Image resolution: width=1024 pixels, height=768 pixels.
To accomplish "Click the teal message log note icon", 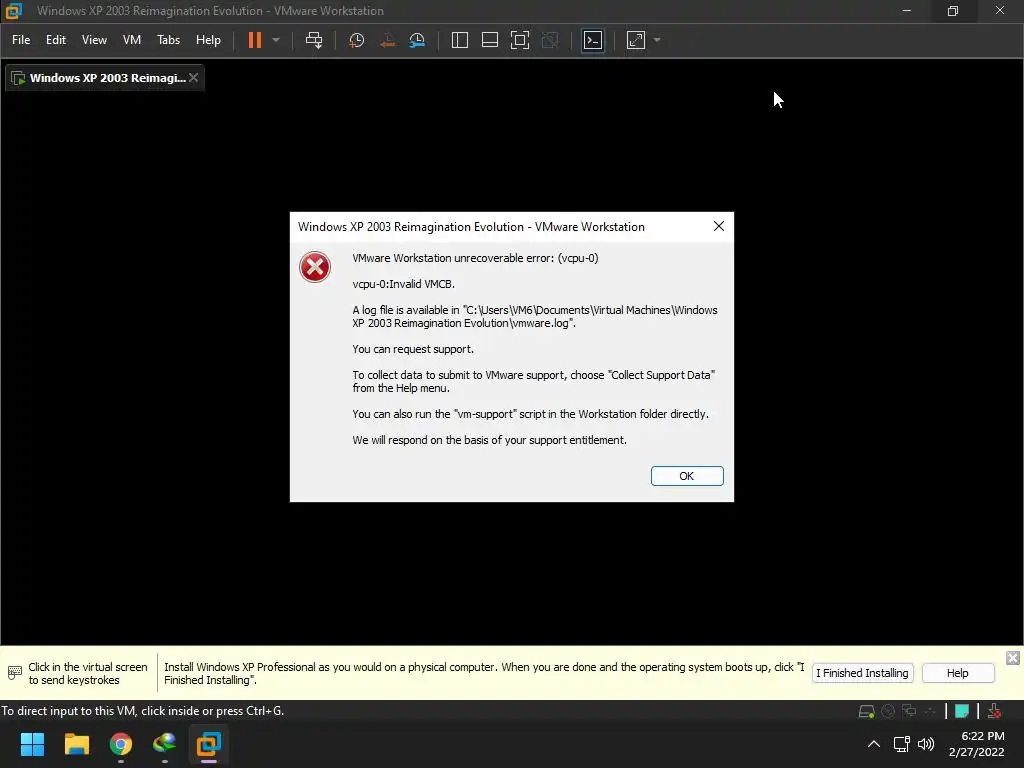I will pyautogui.click(x=962, y=711).
